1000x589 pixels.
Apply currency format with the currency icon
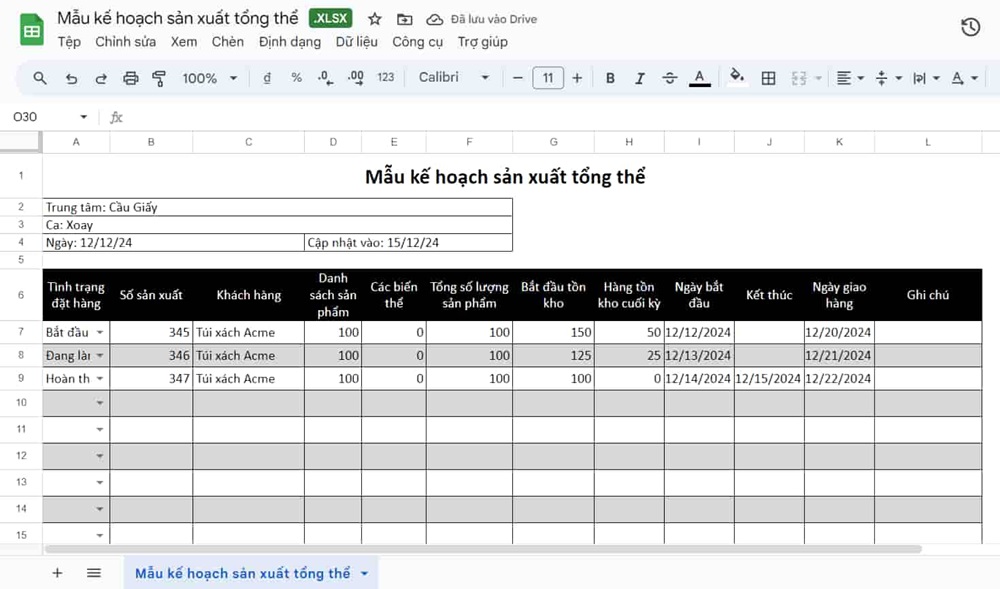click(267, 77)
